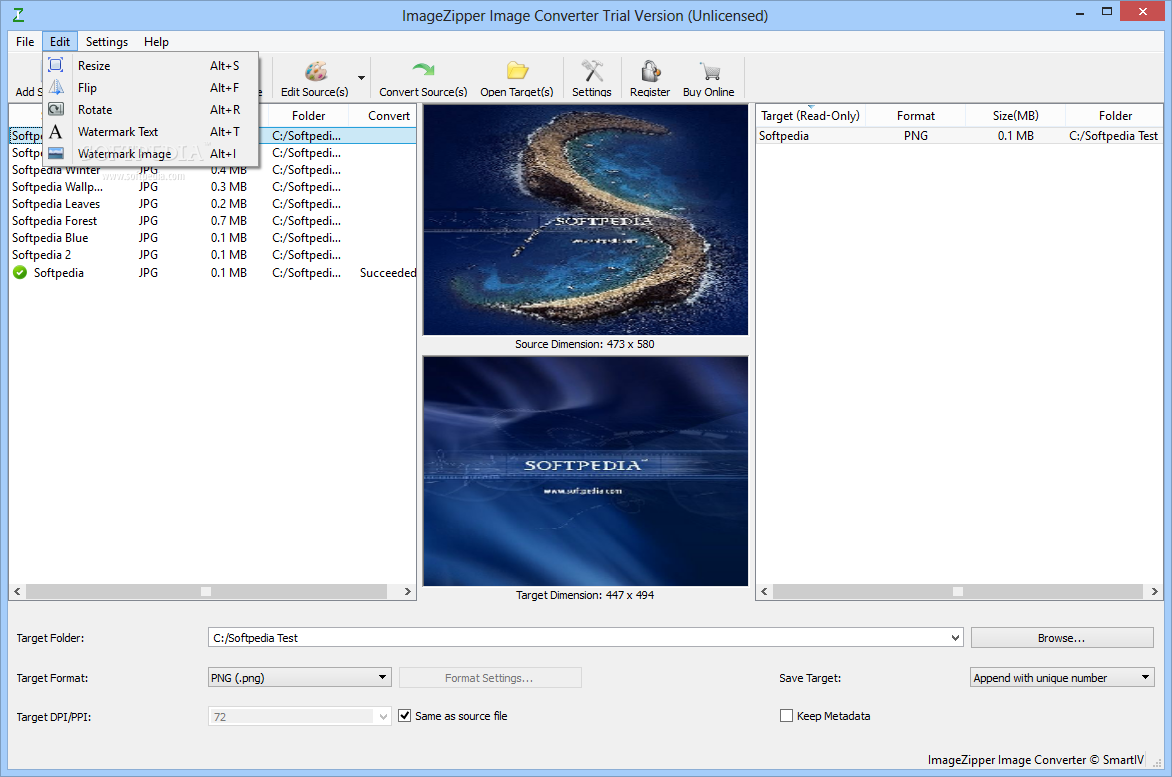Click the 0.7 MB size cell
The image size is (1172, 777).
pyautogui.click(x=229, y=221)
